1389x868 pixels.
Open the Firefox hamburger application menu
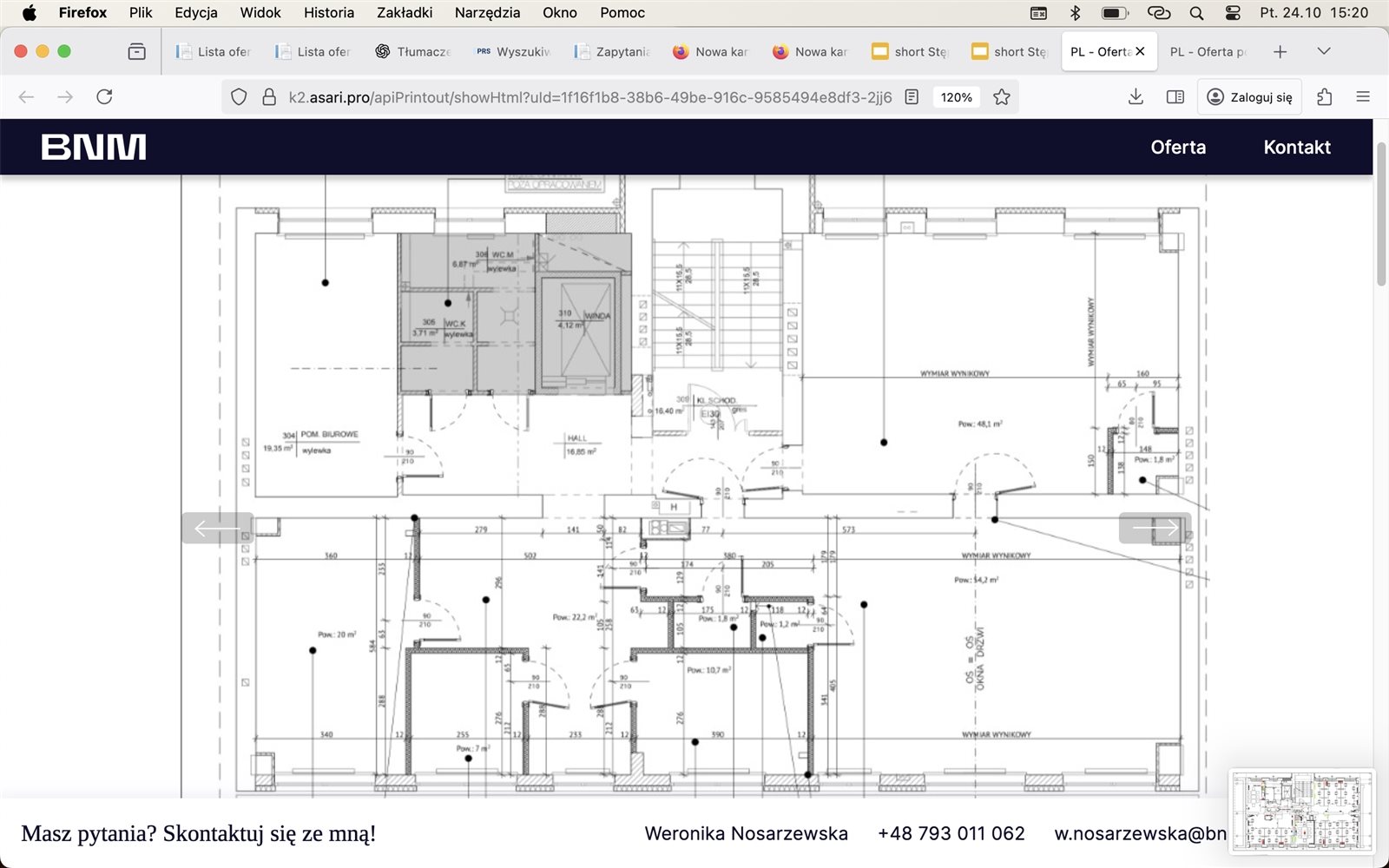pyautogui.click(x=1363, y=97)
